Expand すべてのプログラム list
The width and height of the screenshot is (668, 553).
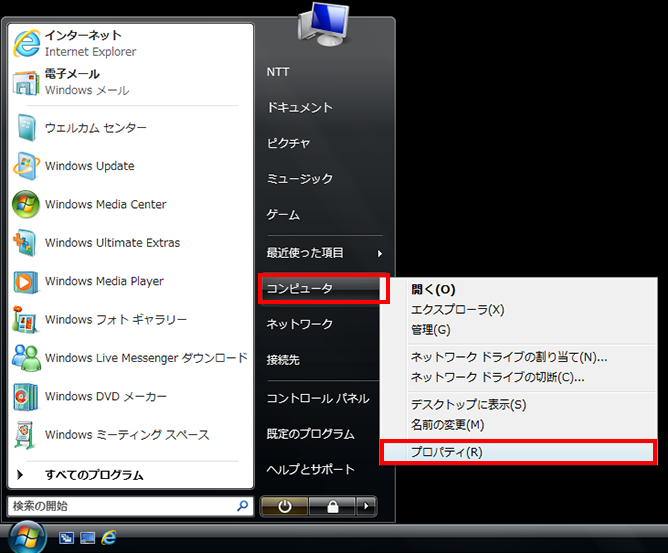[x=93, y=475]
